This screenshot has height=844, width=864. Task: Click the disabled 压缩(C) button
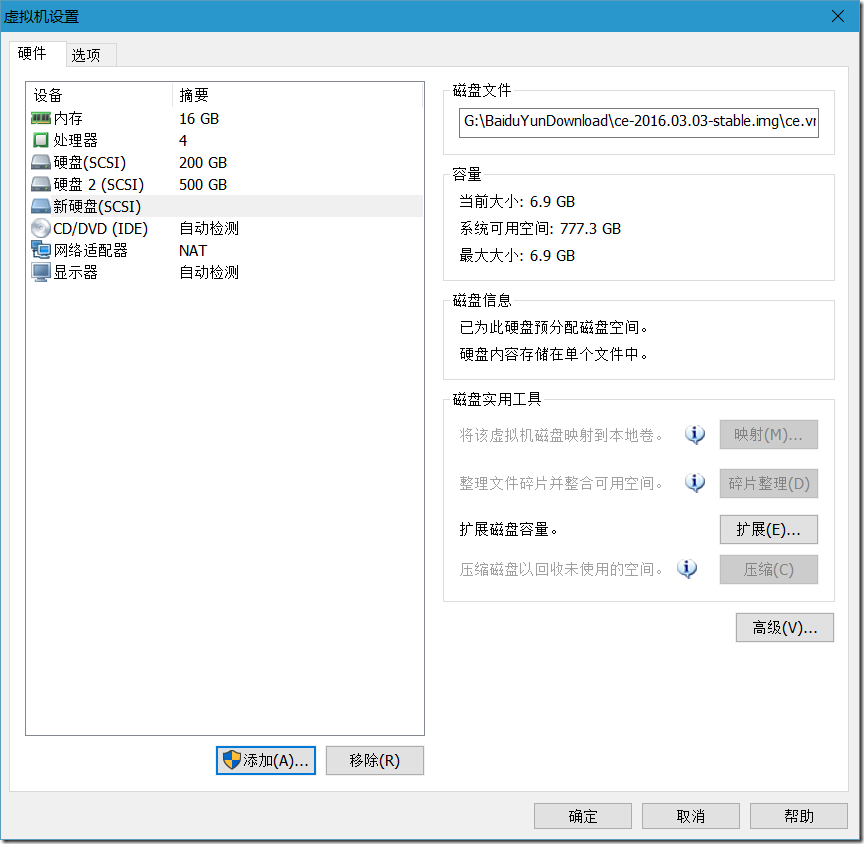(x=768, y=569)
